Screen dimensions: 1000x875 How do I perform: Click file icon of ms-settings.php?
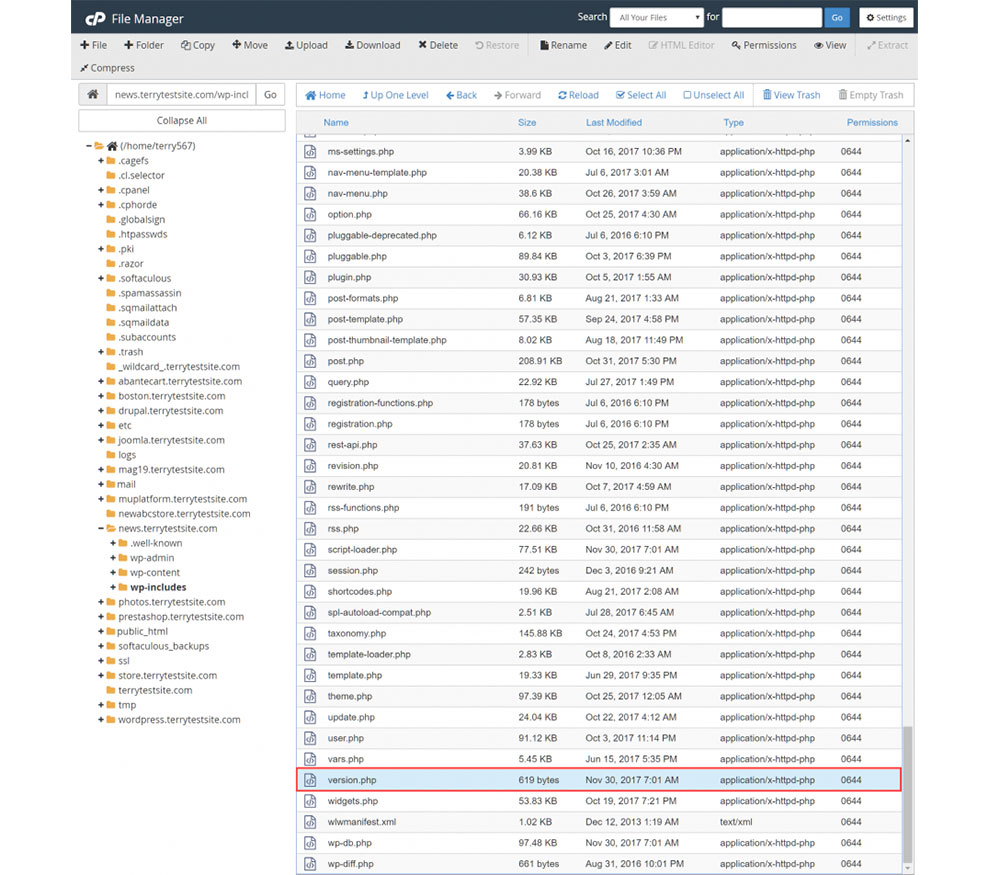click(310, 152)
